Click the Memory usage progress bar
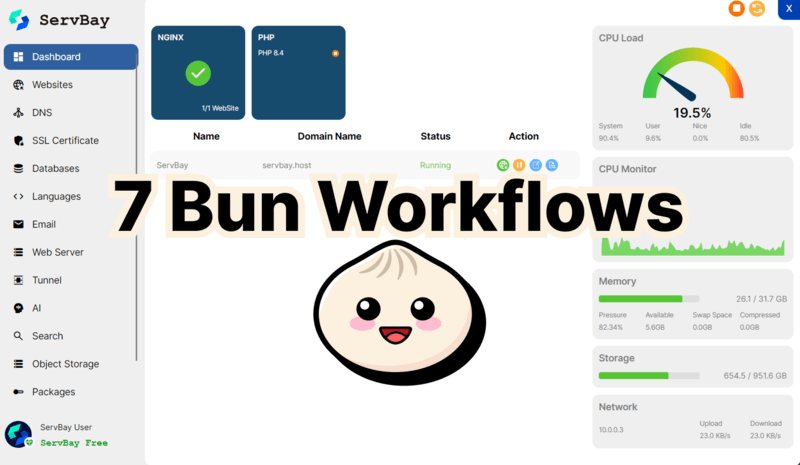The height and width of the screenshot is (465, 800). coord(648,298)
